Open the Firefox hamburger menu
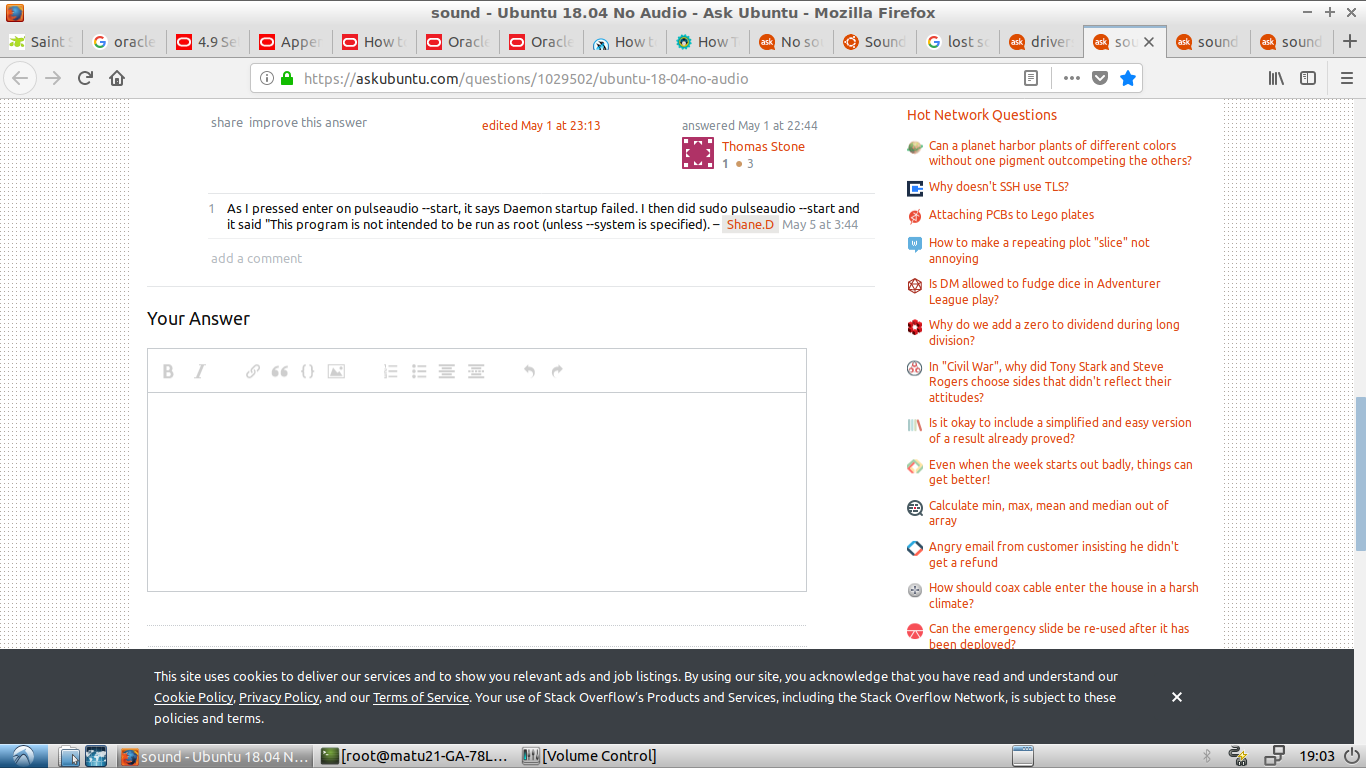1366x768 pixels. tap(1346, 78)
